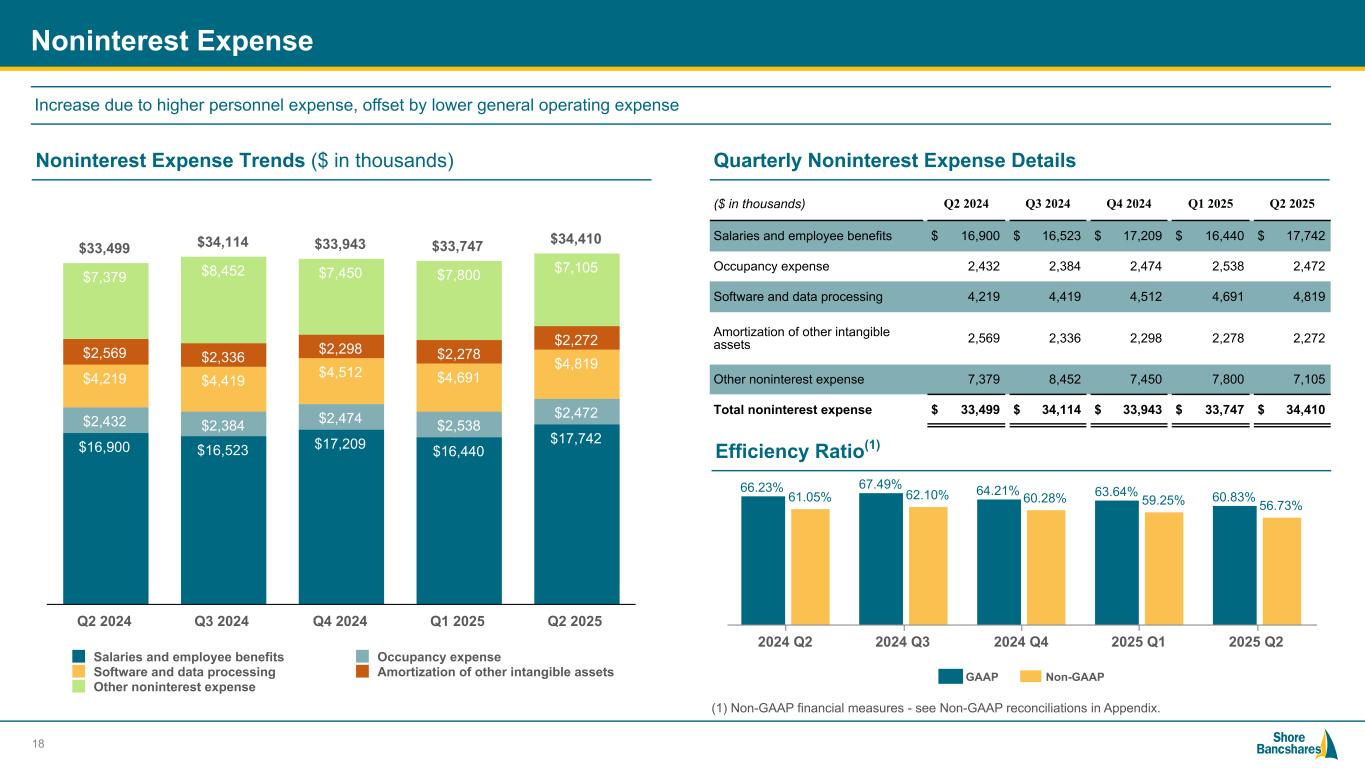Screen dimensions: 1365x768
Task: Click the Occupancy expense legend swatch
Action: (364, 657)
